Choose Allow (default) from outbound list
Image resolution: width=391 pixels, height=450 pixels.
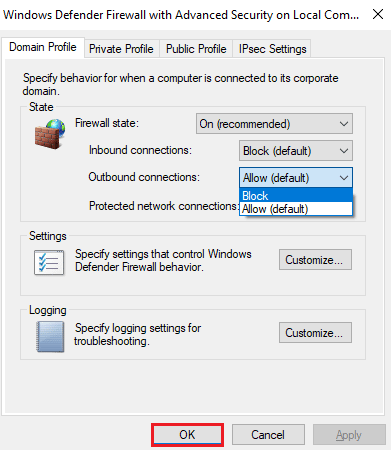[296, 209]
